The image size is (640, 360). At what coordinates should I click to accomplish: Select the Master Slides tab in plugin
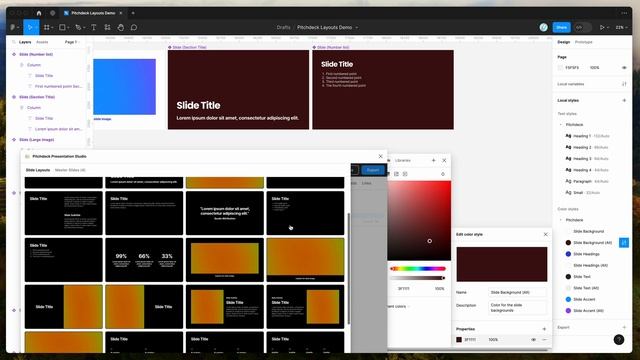click(x=70, y=170)
